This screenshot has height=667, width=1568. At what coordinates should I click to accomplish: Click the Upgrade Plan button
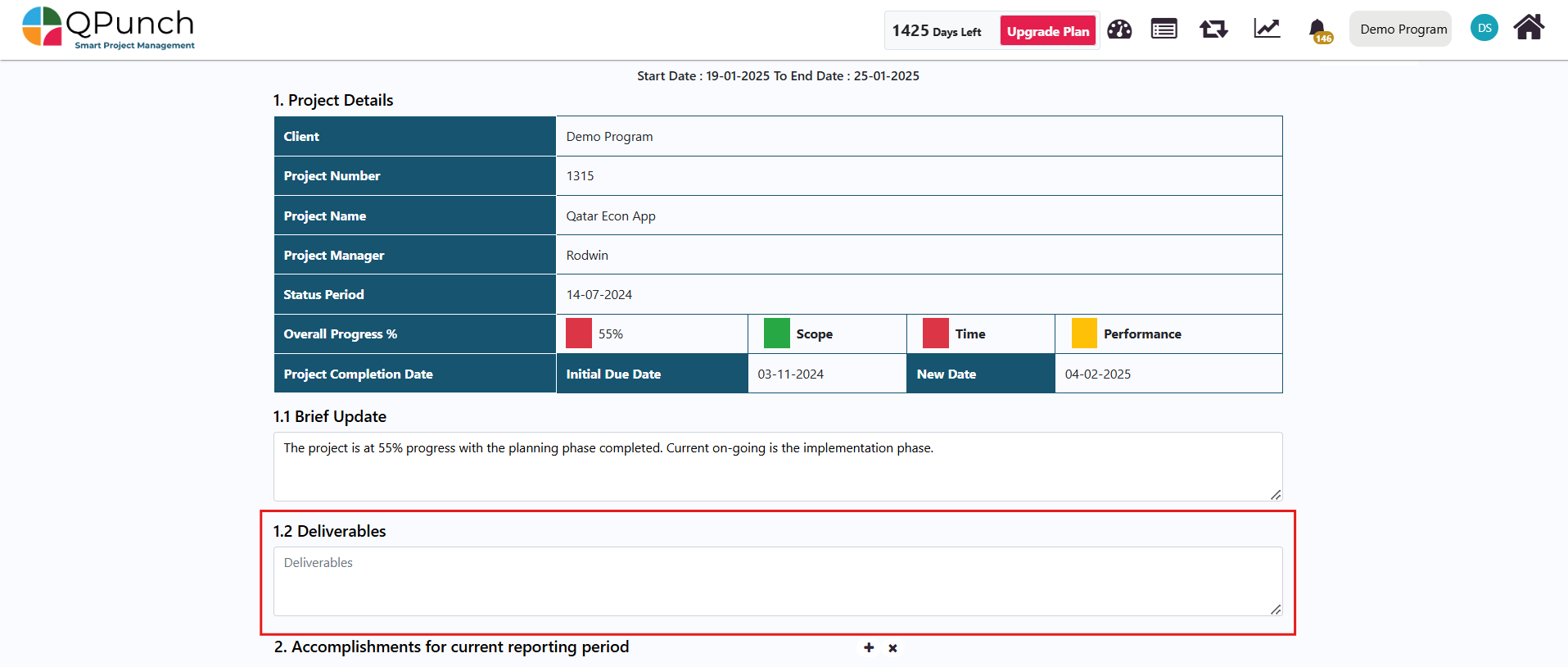click(1047, 31)
